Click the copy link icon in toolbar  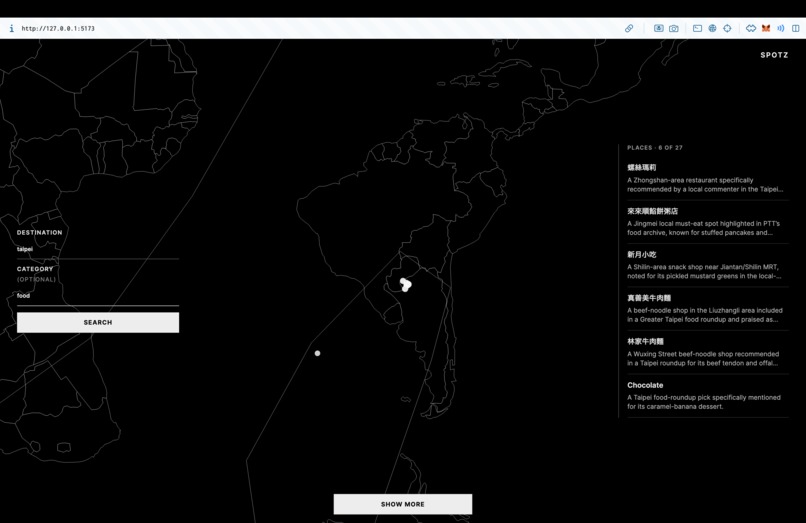(x=629, y=28)
